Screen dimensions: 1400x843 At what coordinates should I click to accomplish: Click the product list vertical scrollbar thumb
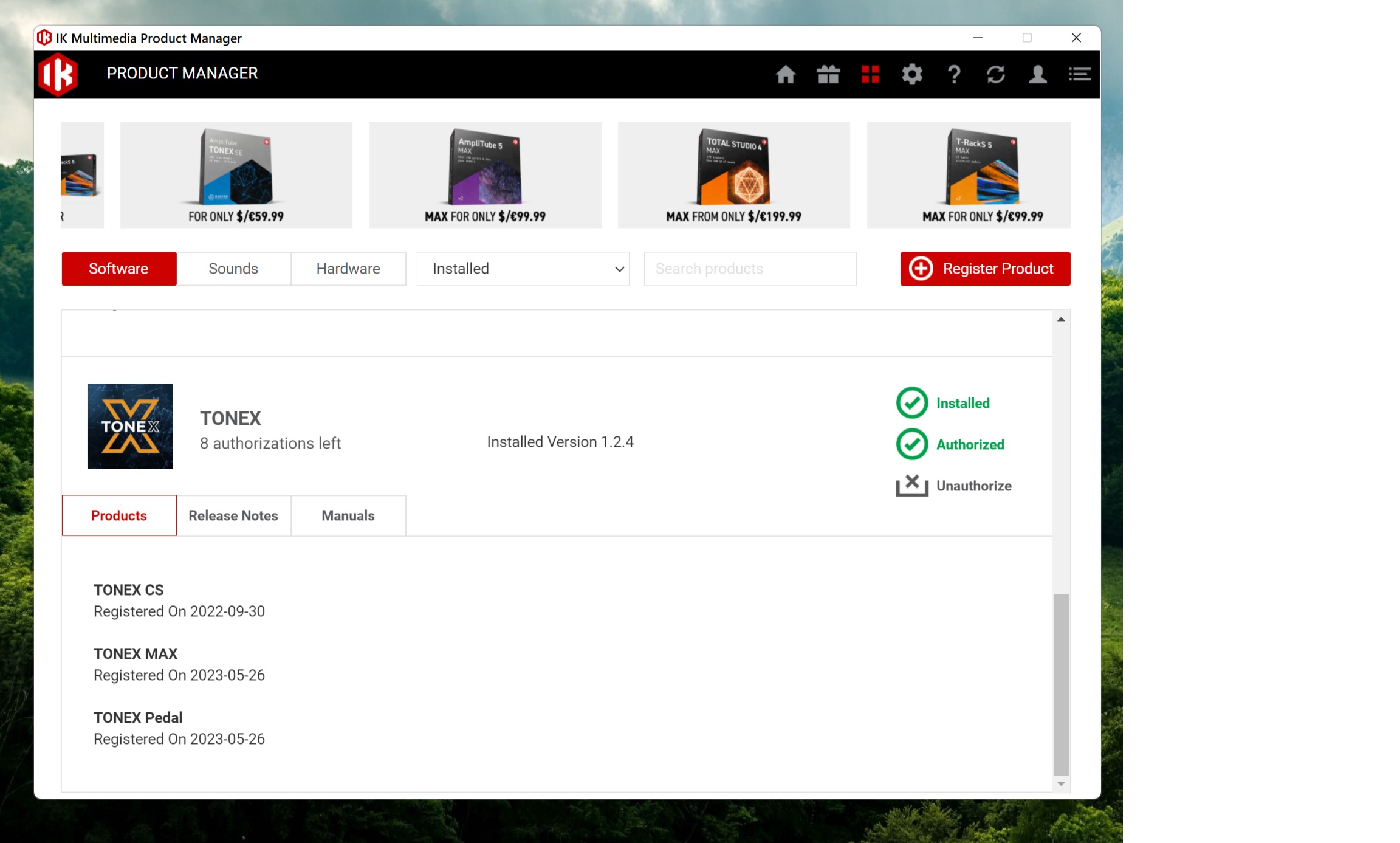pyautogui.click(x=1061, y=684)
